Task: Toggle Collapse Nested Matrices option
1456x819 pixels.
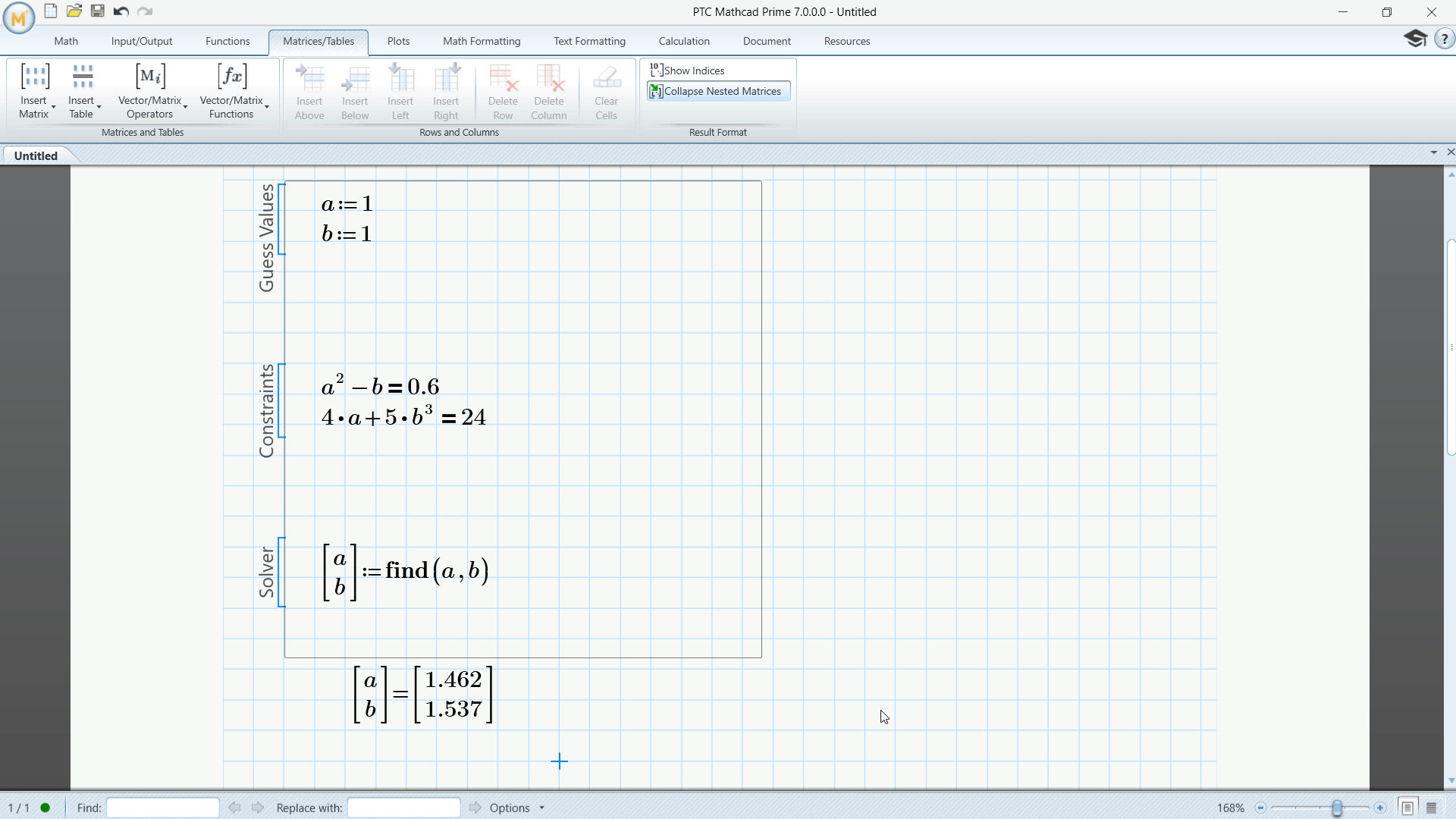Action: click(x=718, y=91)
